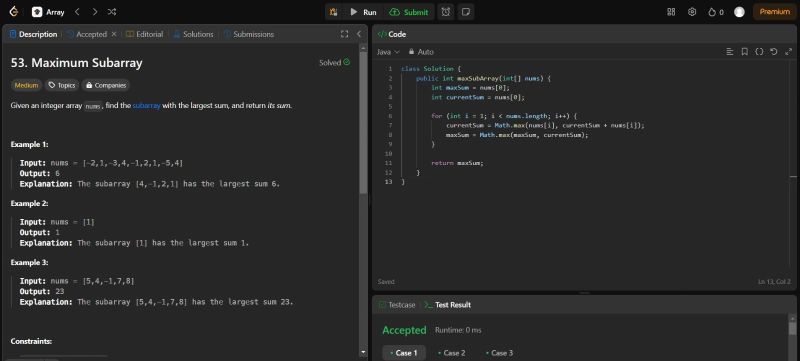Click the format code icon
This screenshot has height=361, width=800.
tap(730, 51)
